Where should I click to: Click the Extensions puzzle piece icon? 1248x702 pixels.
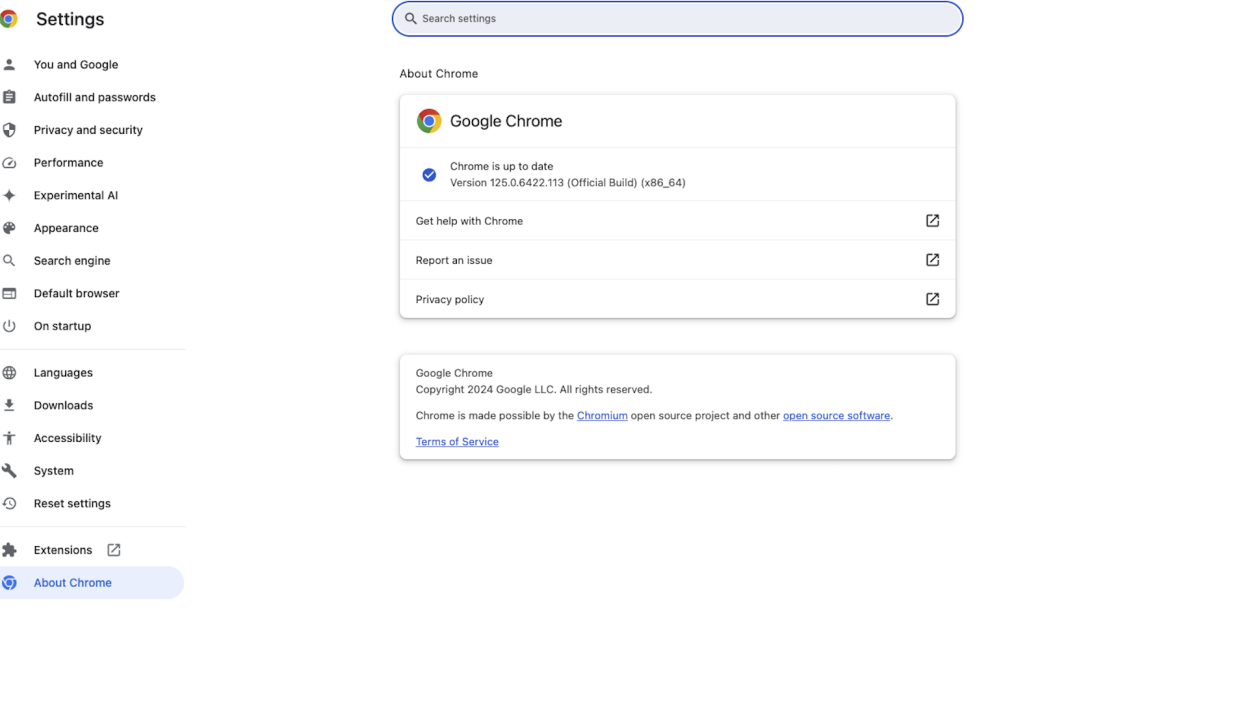(10, 550)
